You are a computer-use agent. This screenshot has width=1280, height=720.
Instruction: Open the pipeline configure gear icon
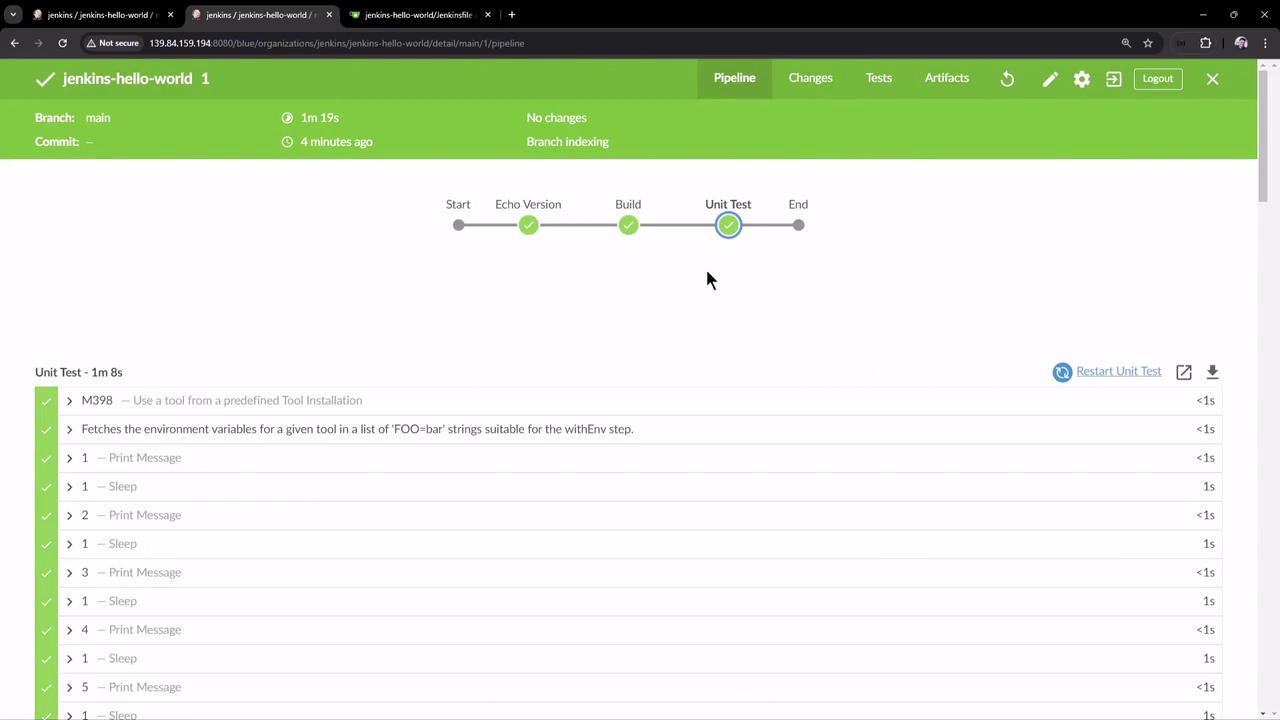[1082, 79]
